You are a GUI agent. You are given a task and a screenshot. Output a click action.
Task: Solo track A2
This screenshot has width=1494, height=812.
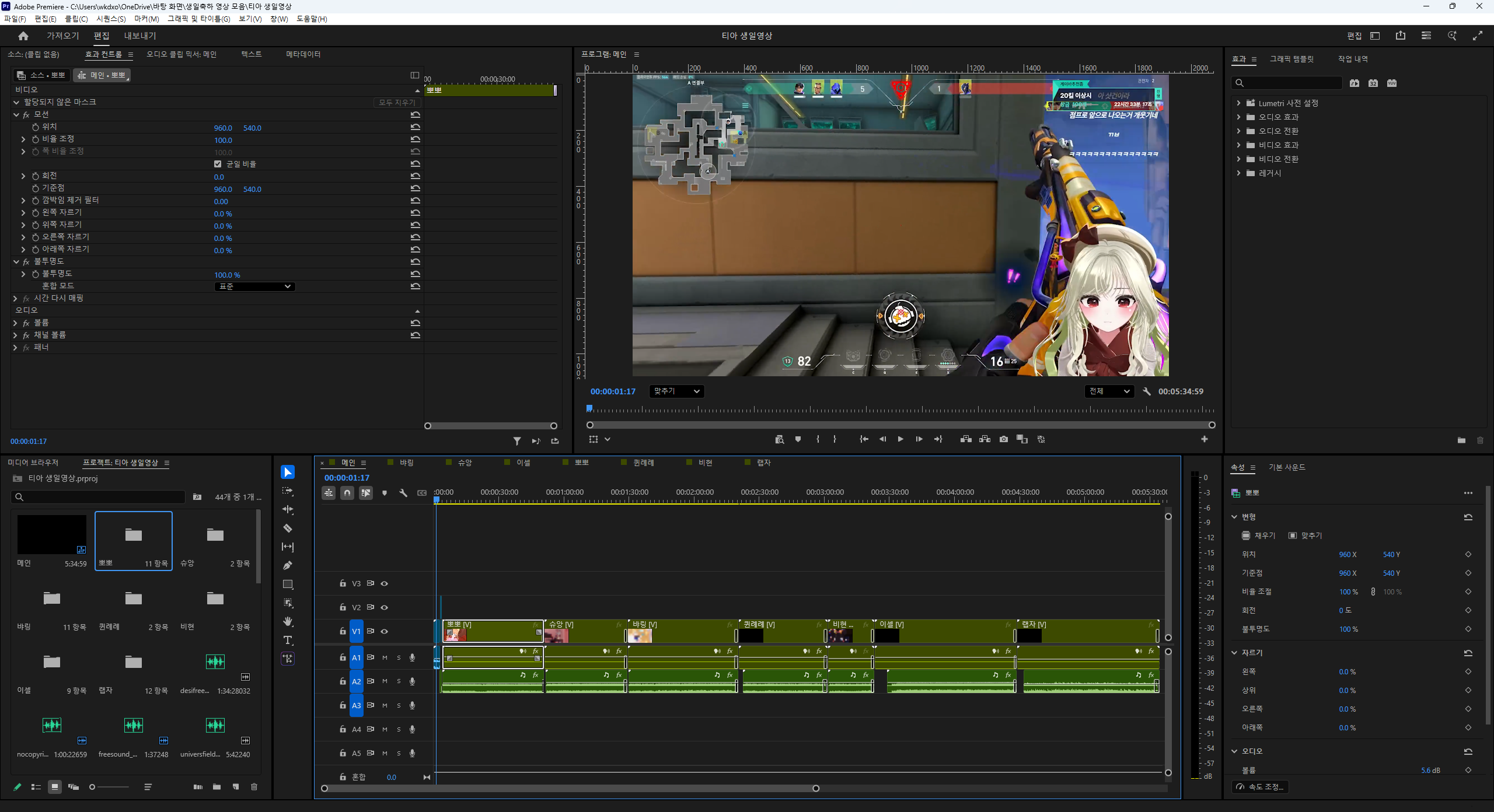click(399, 681)
